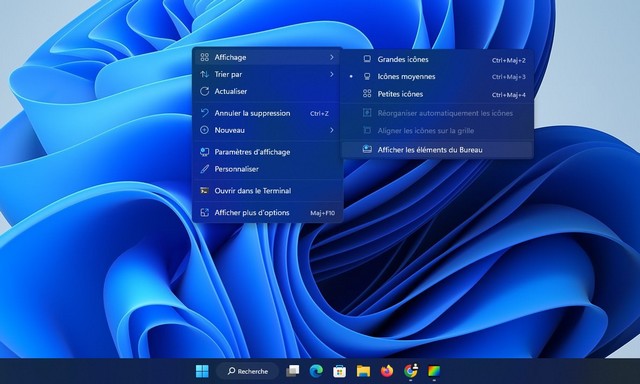
Task: Click the Maj+F10 shortcut text
Action: [322, 213]
